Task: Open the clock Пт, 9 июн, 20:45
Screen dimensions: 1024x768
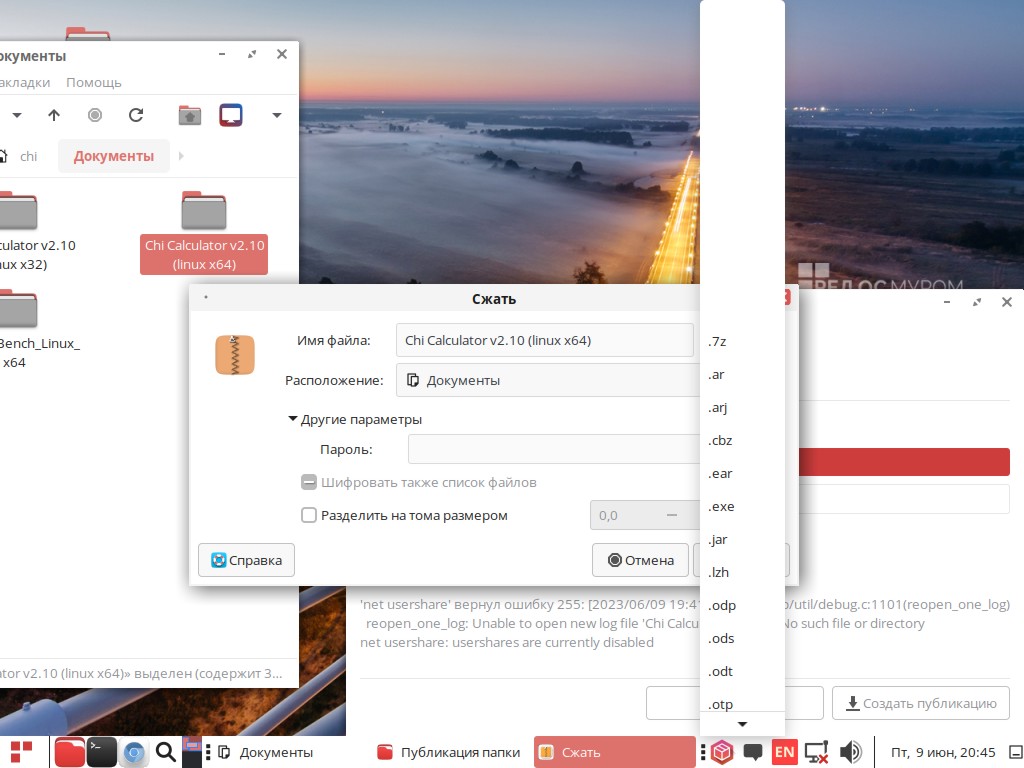Action: (x=943, y=752)
